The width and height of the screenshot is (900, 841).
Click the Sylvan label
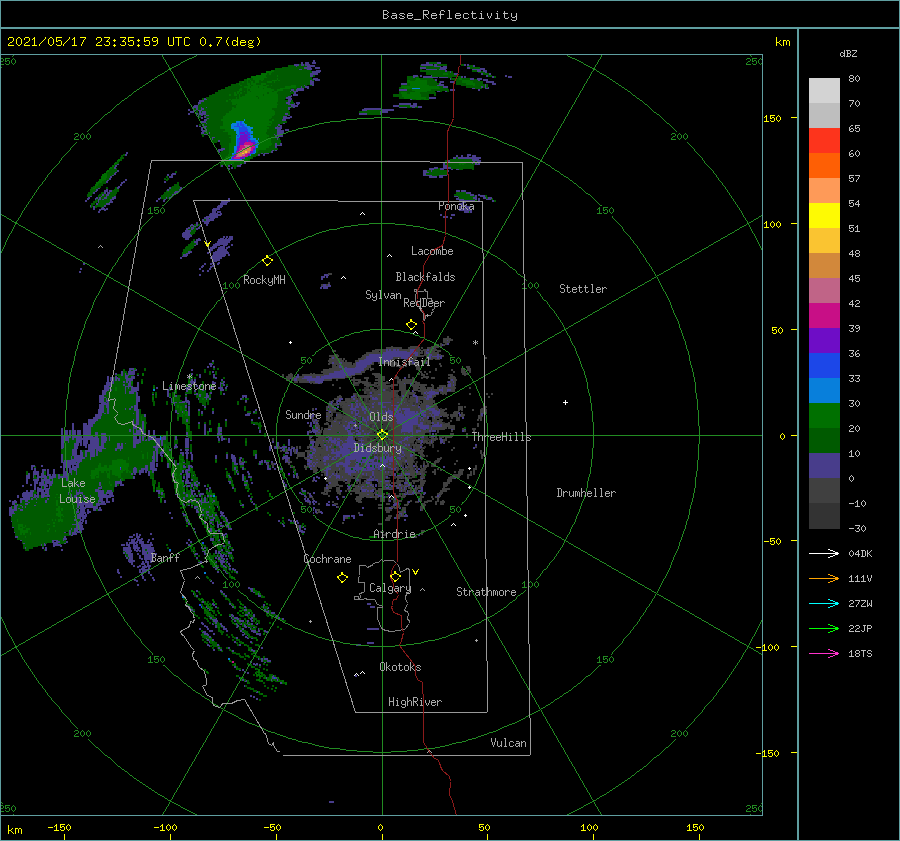pyautogui.click(x=383, y=294)
